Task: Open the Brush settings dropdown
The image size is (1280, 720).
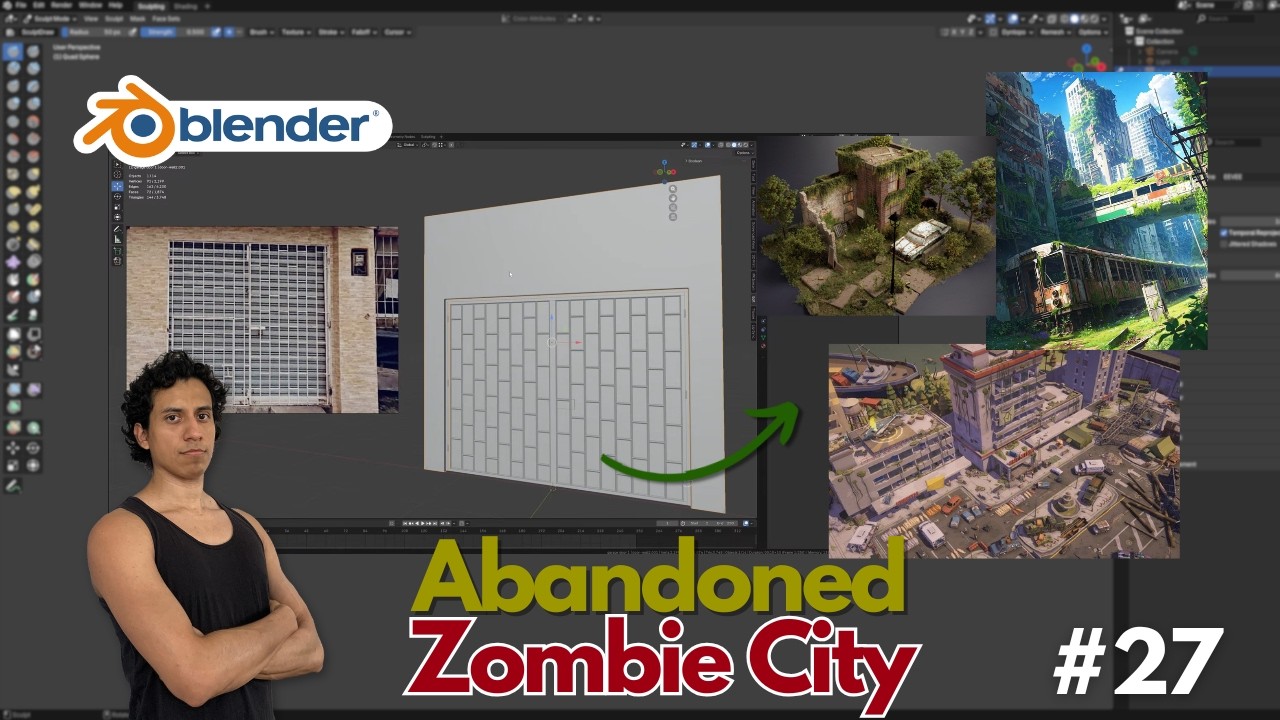Action: tap(262, 32)
